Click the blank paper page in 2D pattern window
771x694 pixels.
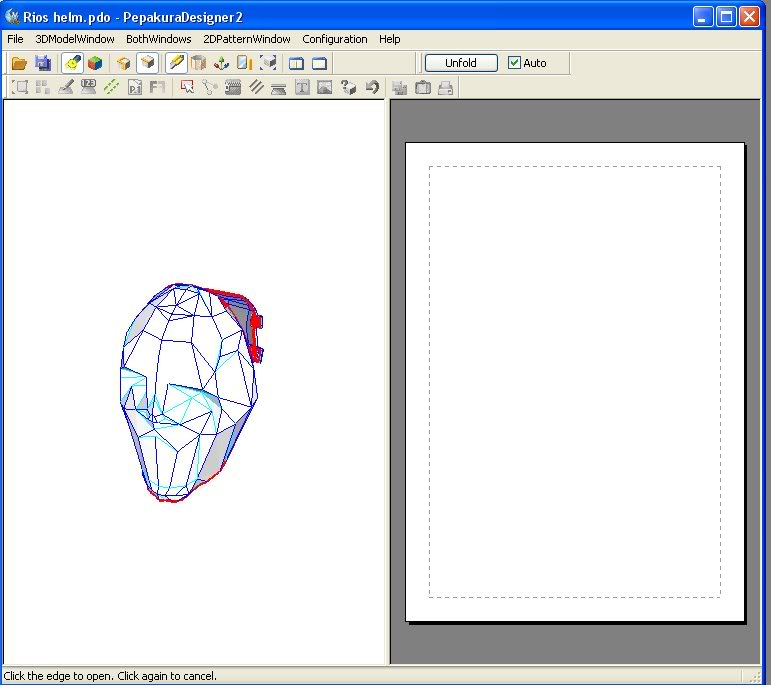pyautogui.click(x=575, y=382)
